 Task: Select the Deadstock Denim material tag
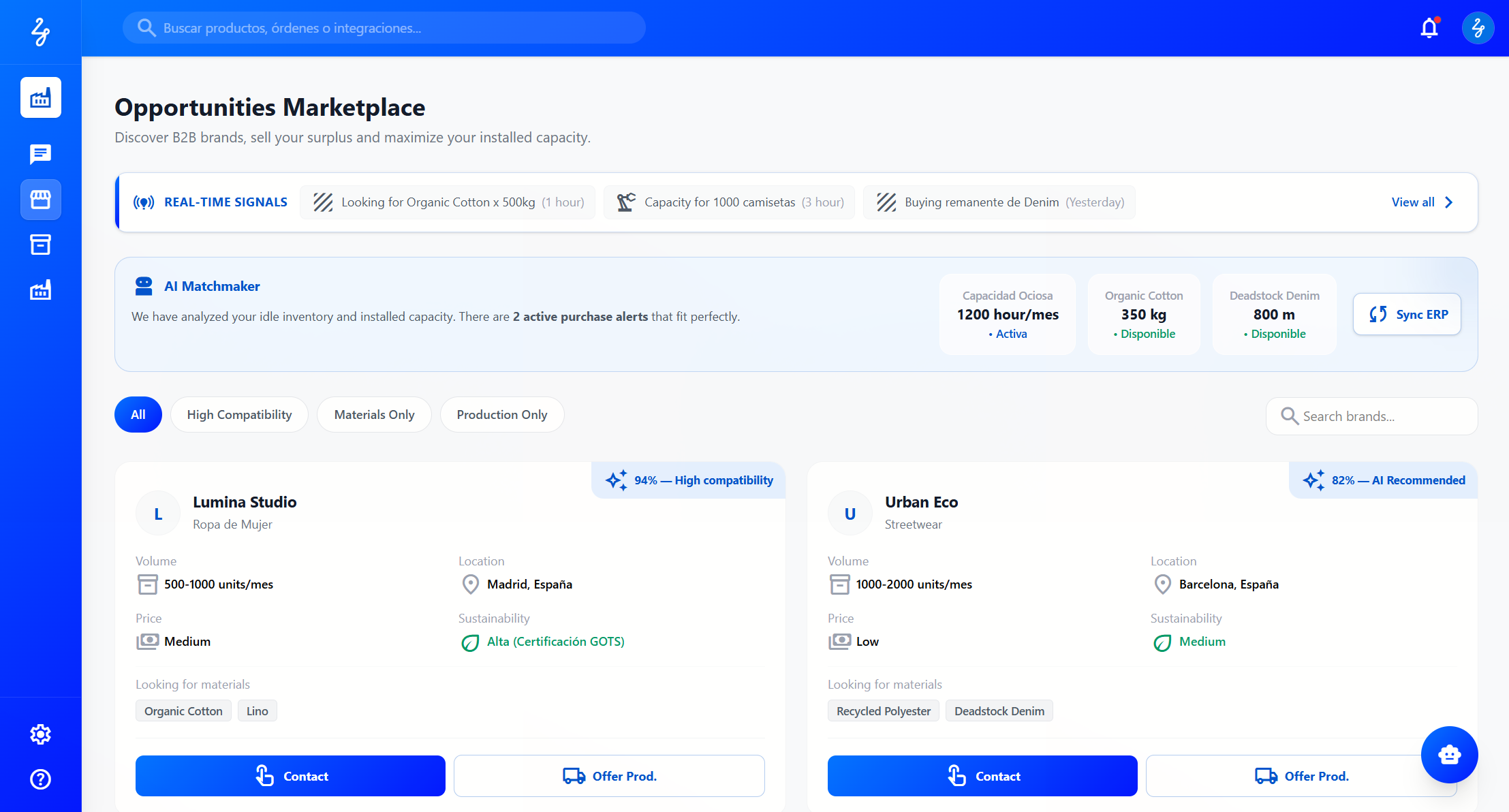pos(999,710)
